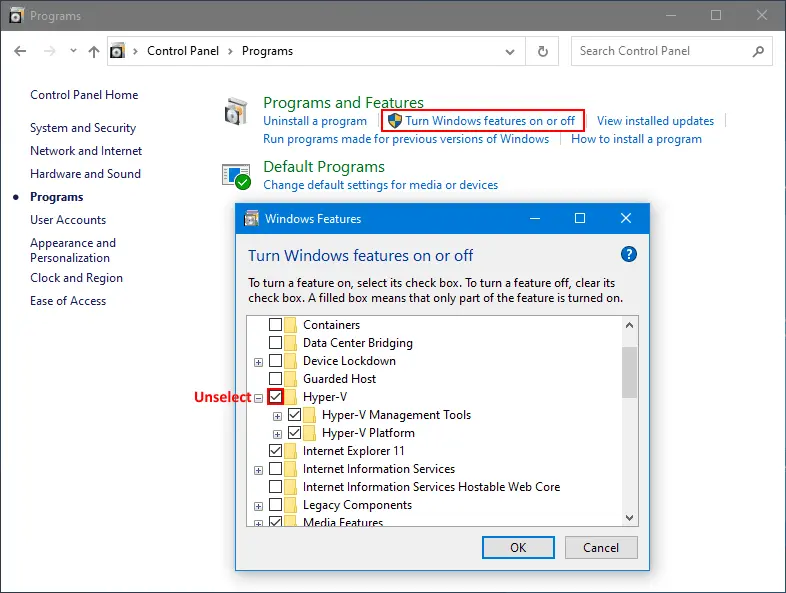The height and width of the screenshot is (593, 786).
Task: Open User Accounts category
Action: (68, 220)
